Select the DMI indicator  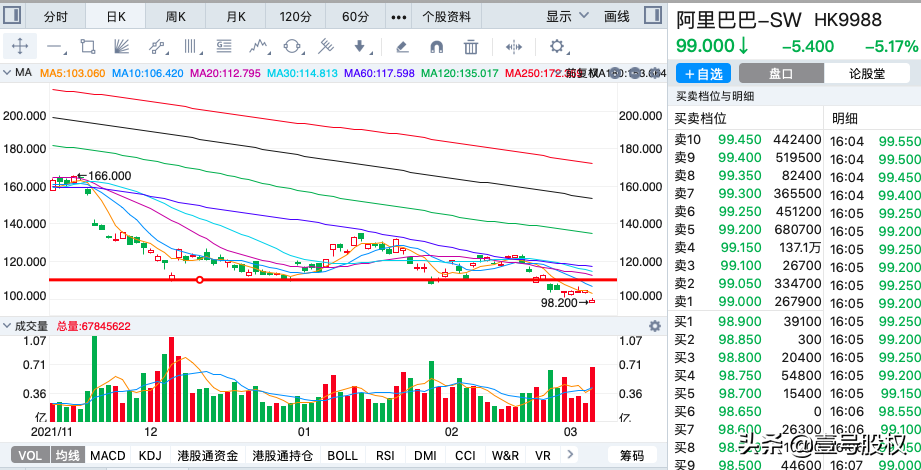[x=425, y=455]
